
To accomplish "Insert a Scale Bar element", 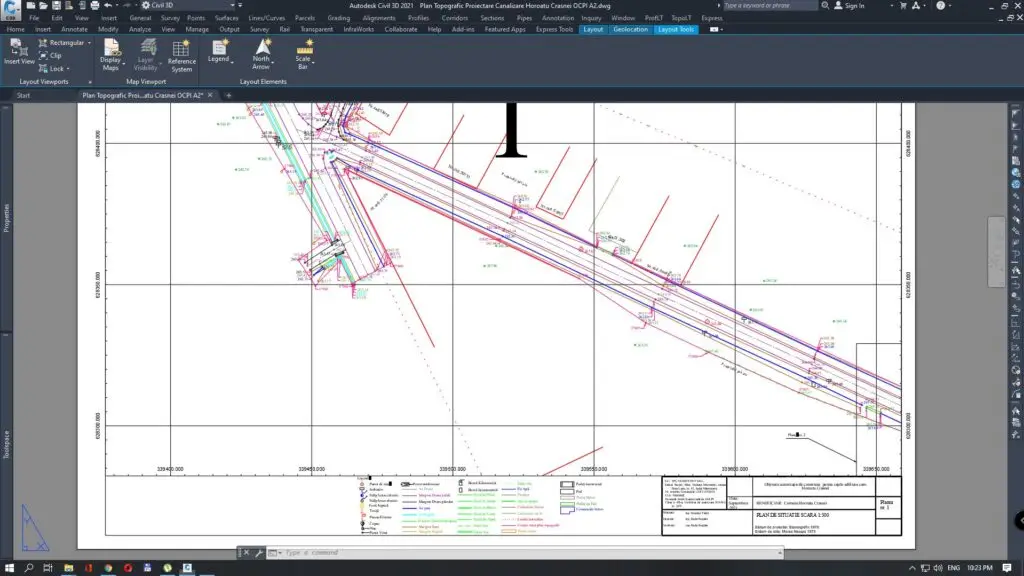I will (304, 55).
